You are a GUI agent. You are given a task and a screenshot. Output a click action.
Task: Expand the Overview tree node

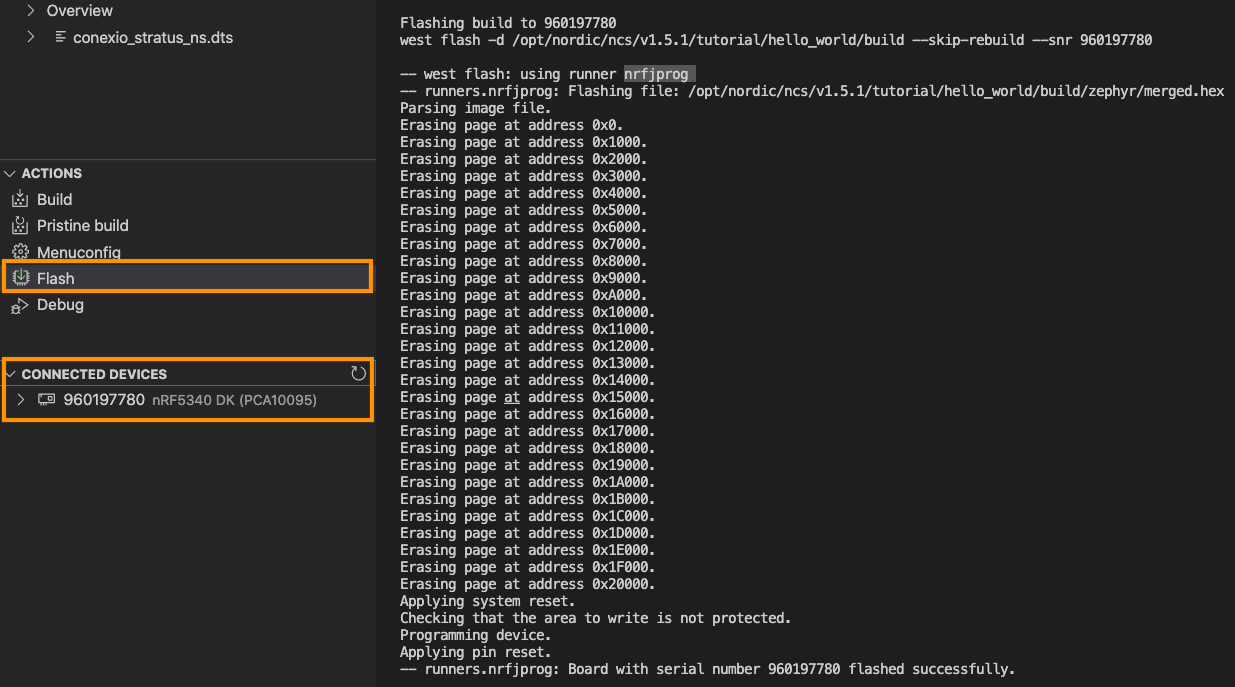[30, 11]
